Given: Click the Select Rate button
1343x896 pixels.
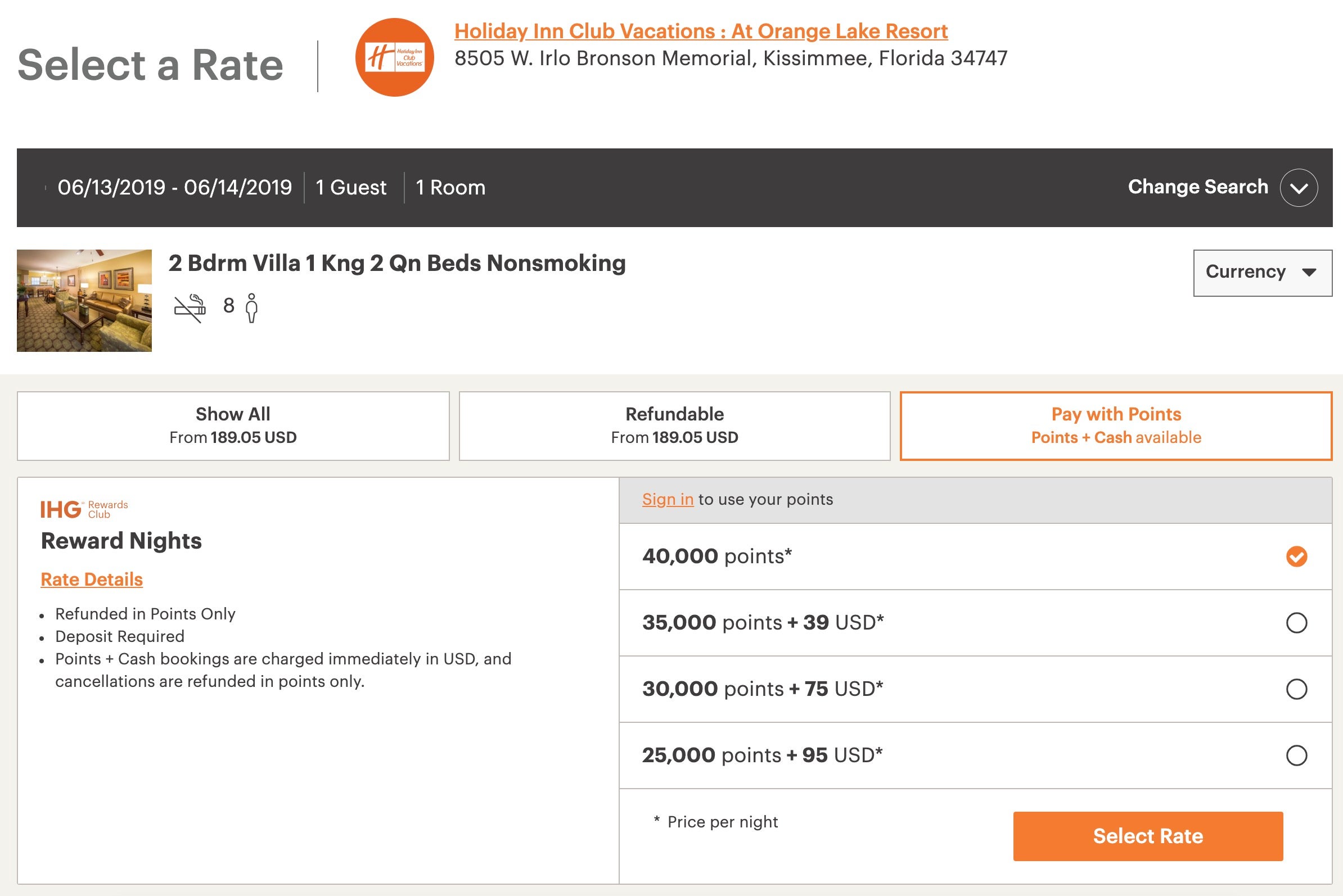Looking at the screenshot, I should [x=1148, y=836].
